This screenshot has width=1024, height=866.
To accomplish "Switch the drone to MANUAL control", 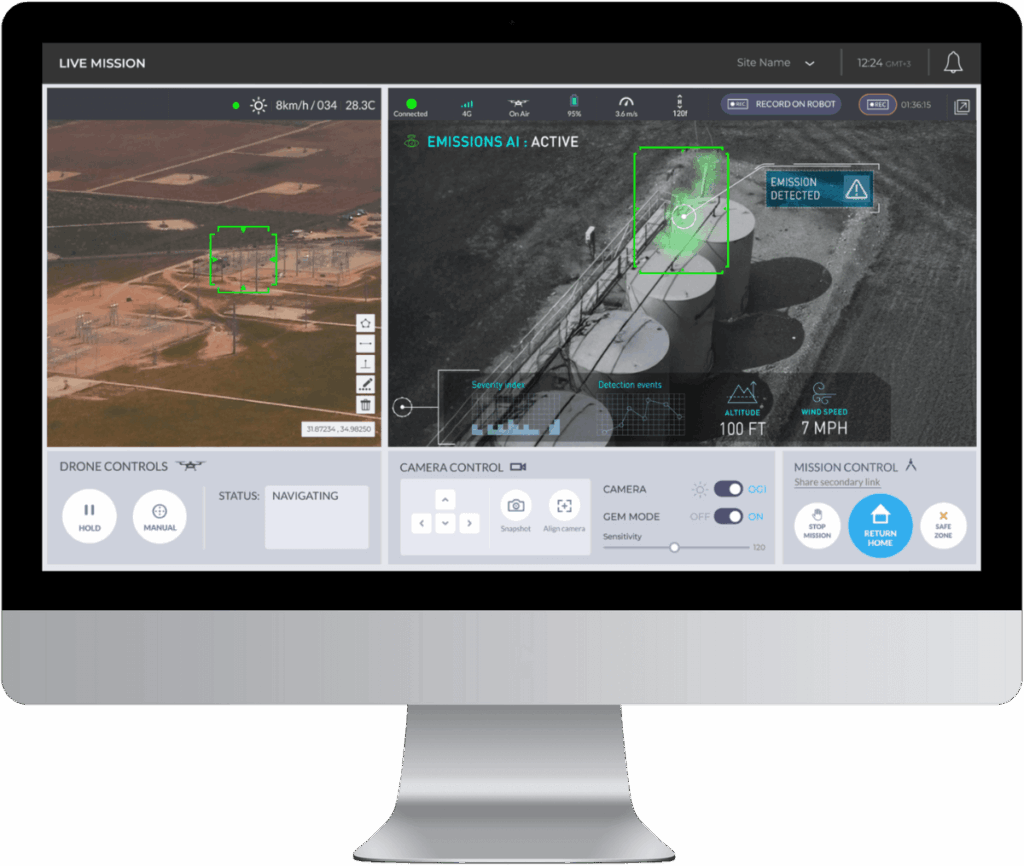I will pyautogui.click(x=160, y=516).
